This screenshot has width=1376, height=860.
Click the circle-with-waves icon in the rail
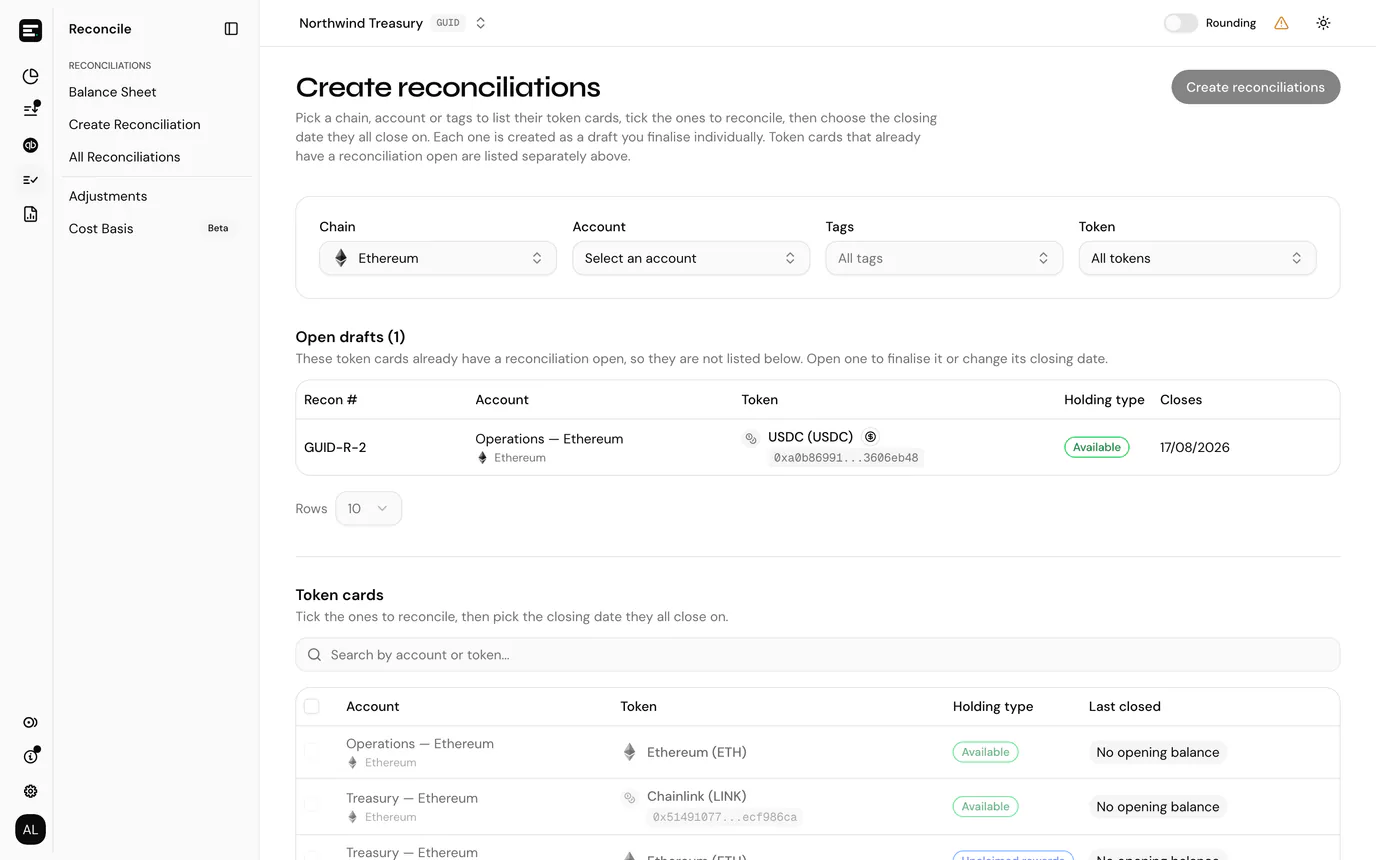point(30,723)
